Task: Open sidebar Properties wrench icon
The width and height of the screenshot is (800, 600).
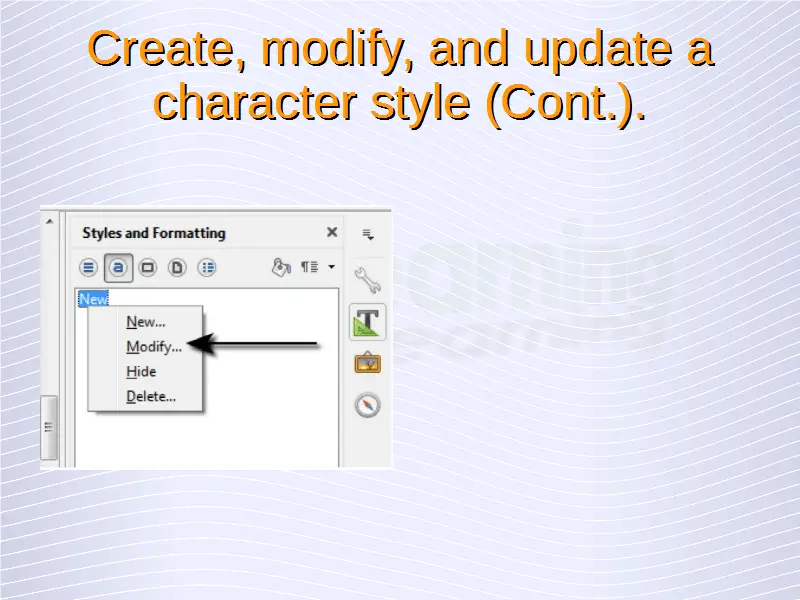Action: (367, 279)
